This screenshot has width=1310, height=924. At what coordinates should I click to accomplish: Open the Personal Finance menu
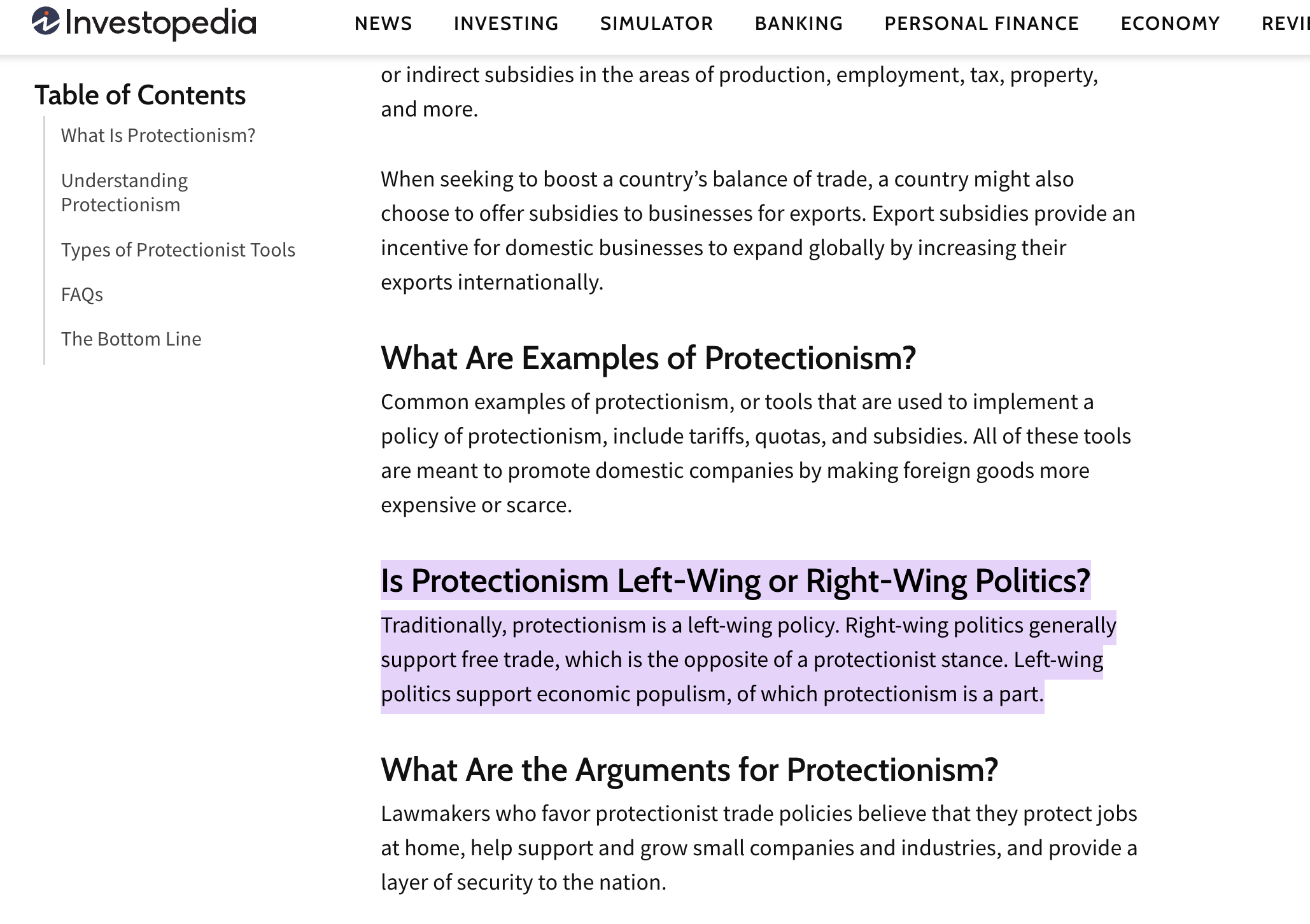[982, 24]
